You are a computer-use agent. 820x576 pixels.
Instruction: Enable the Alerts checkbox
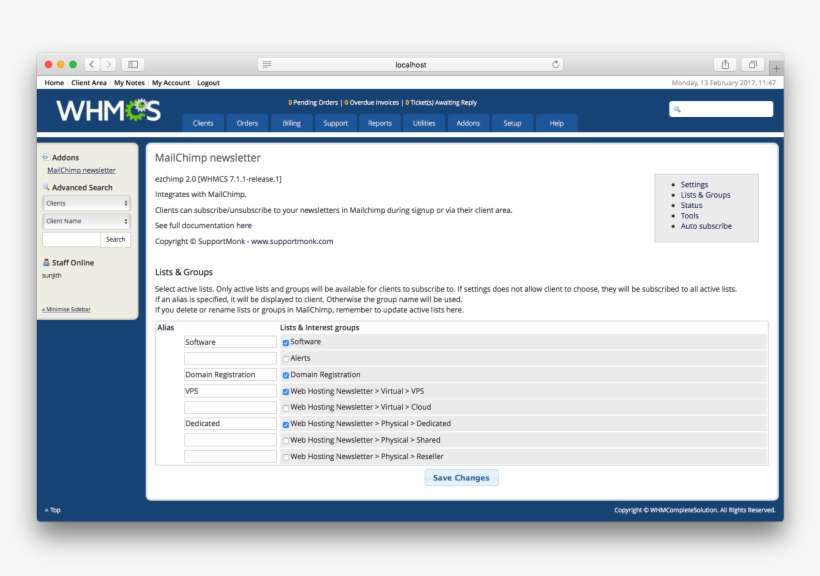tap(284, 358)
